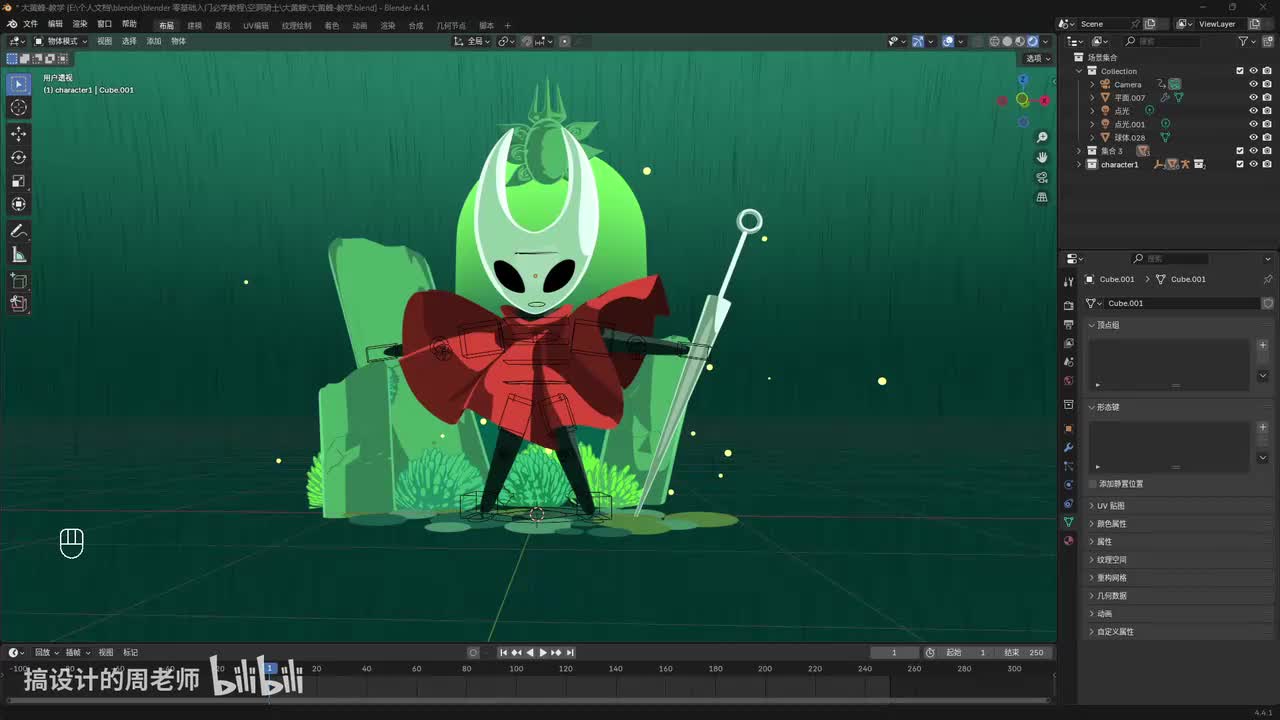Click the 结束 end frame field

click(x=1024, y=652)
